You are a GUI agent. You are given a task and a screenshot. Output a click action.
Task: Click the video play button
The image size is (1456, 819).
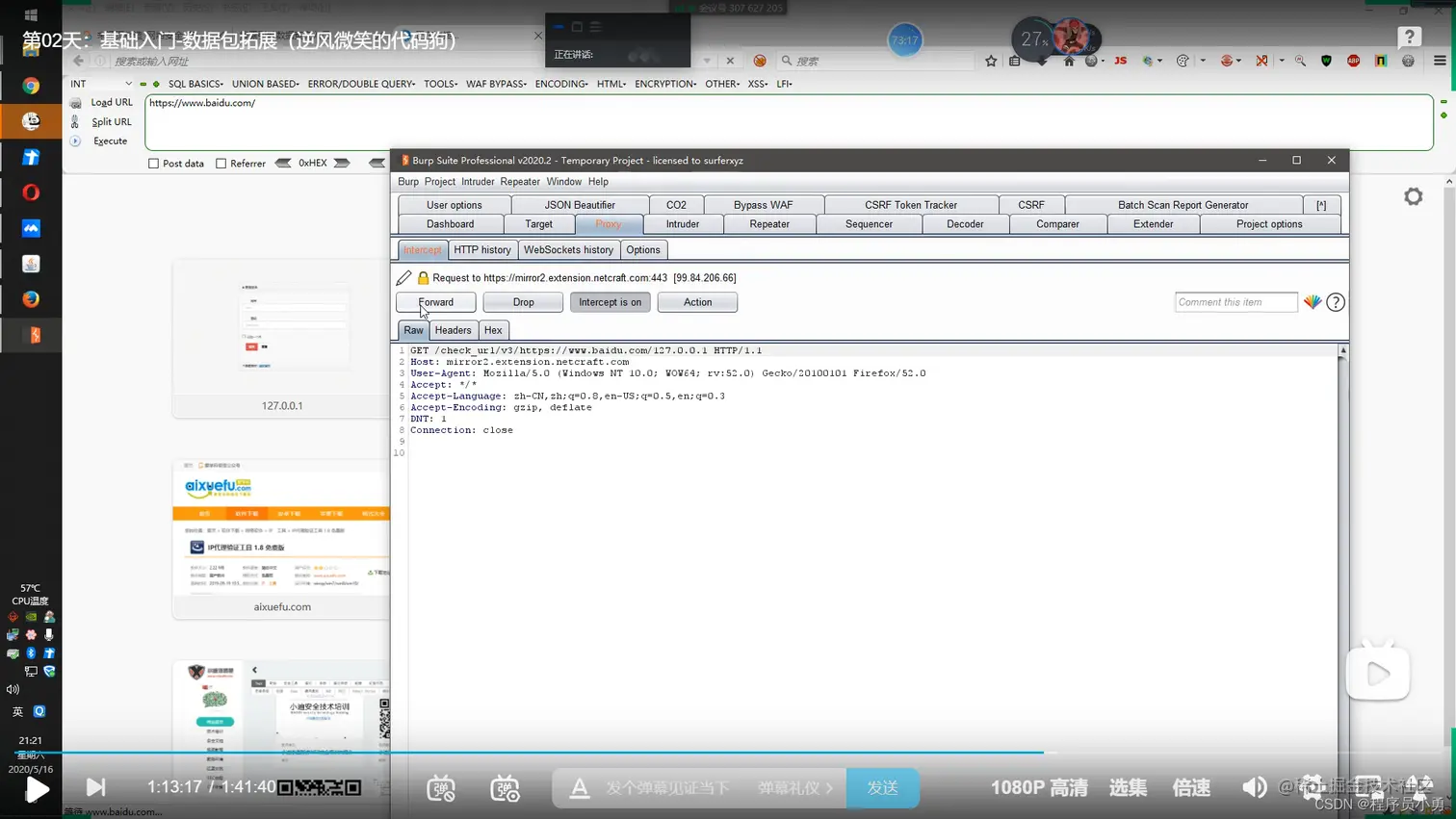point(37,789)
